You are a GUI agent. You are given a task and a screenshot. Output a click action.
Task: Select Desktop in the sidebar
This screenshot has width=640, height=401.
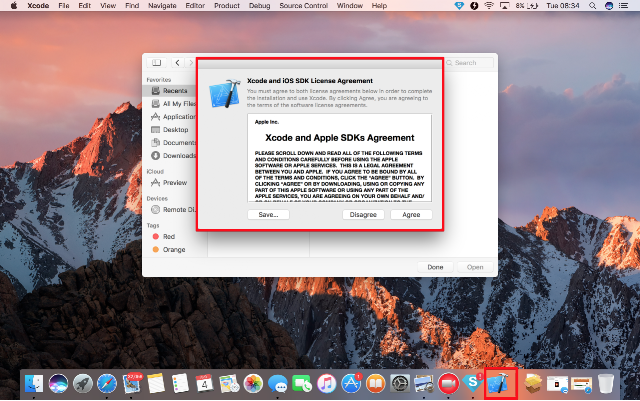point(170,130)
